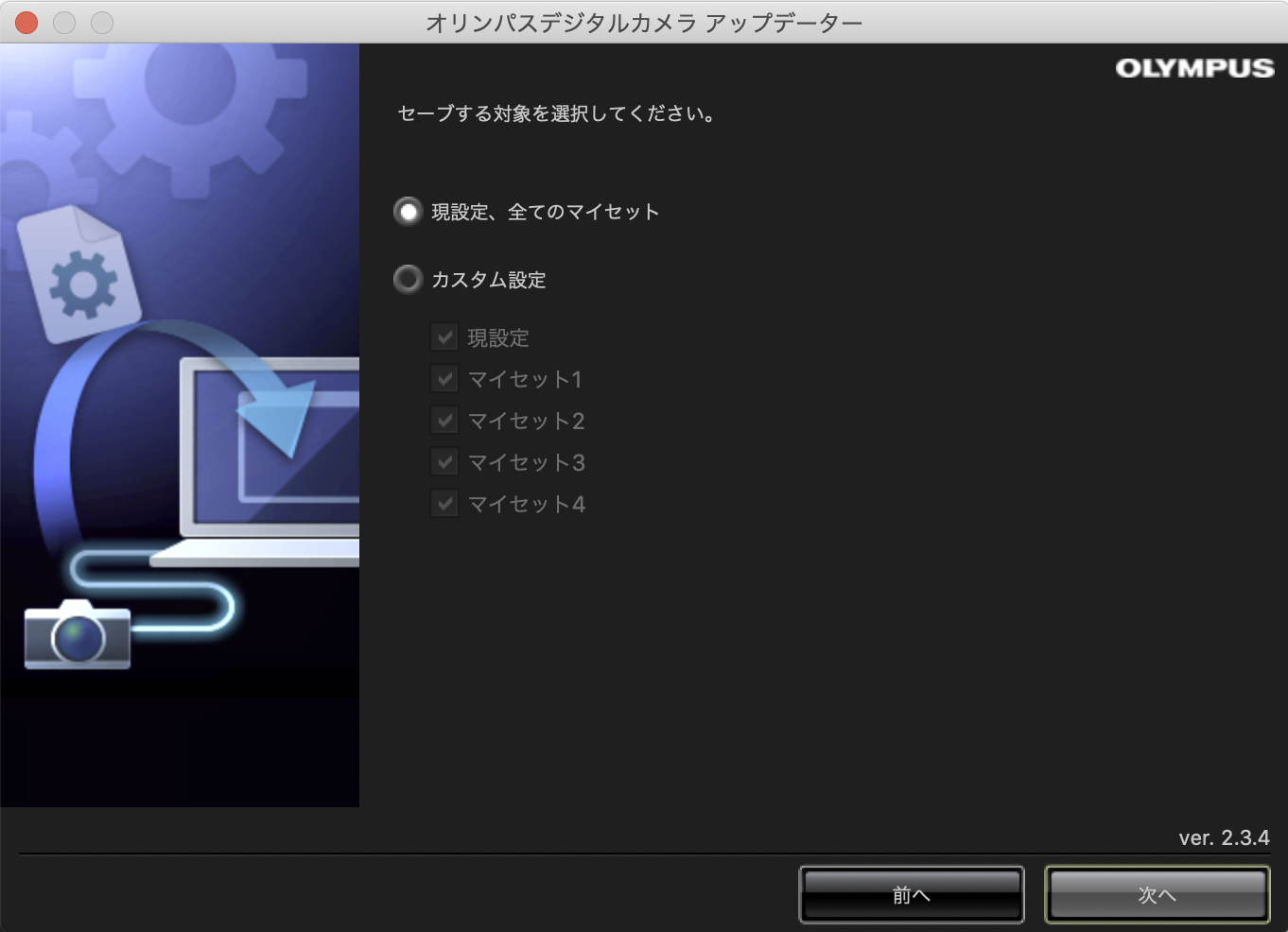
Task: Click the OLYMPUS logo
Action: pos(1194,68)
